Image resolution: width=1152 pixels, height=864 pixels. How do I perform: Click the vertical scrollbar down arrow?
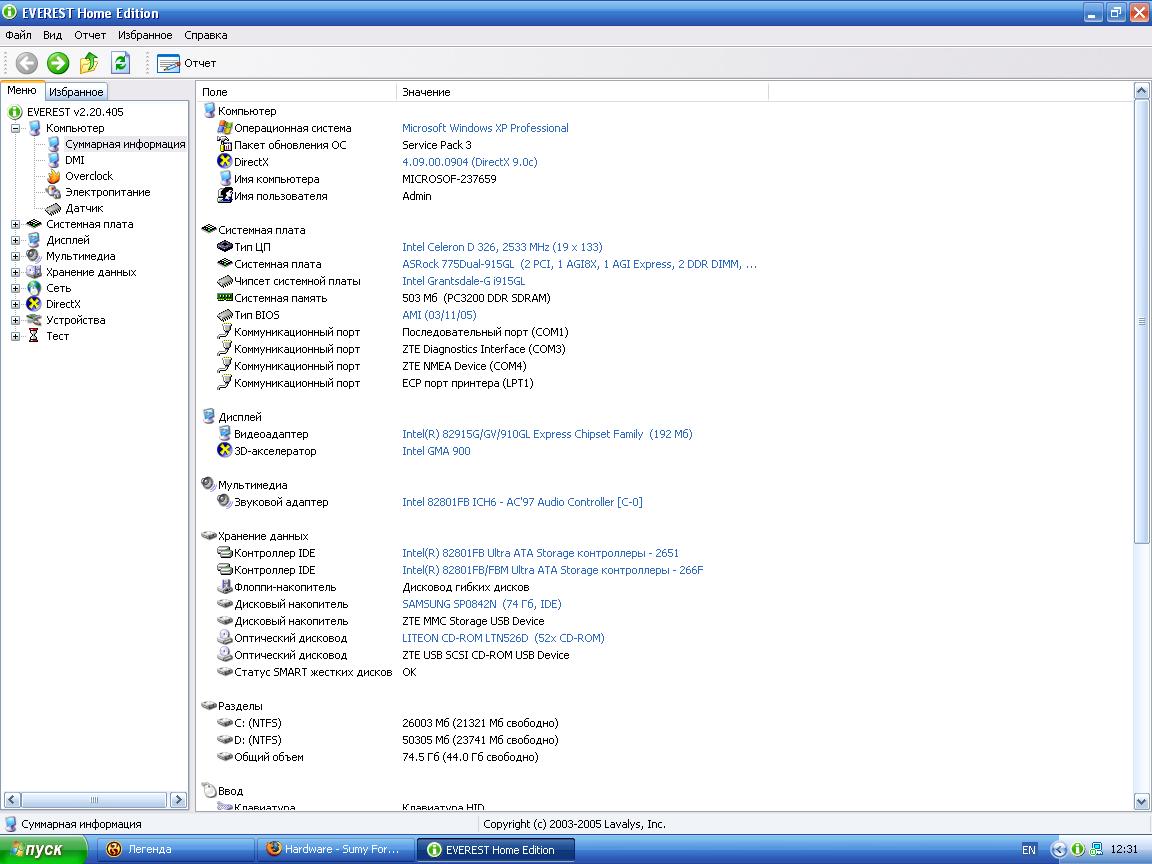pyautogui.click(x=1142, y=801)
